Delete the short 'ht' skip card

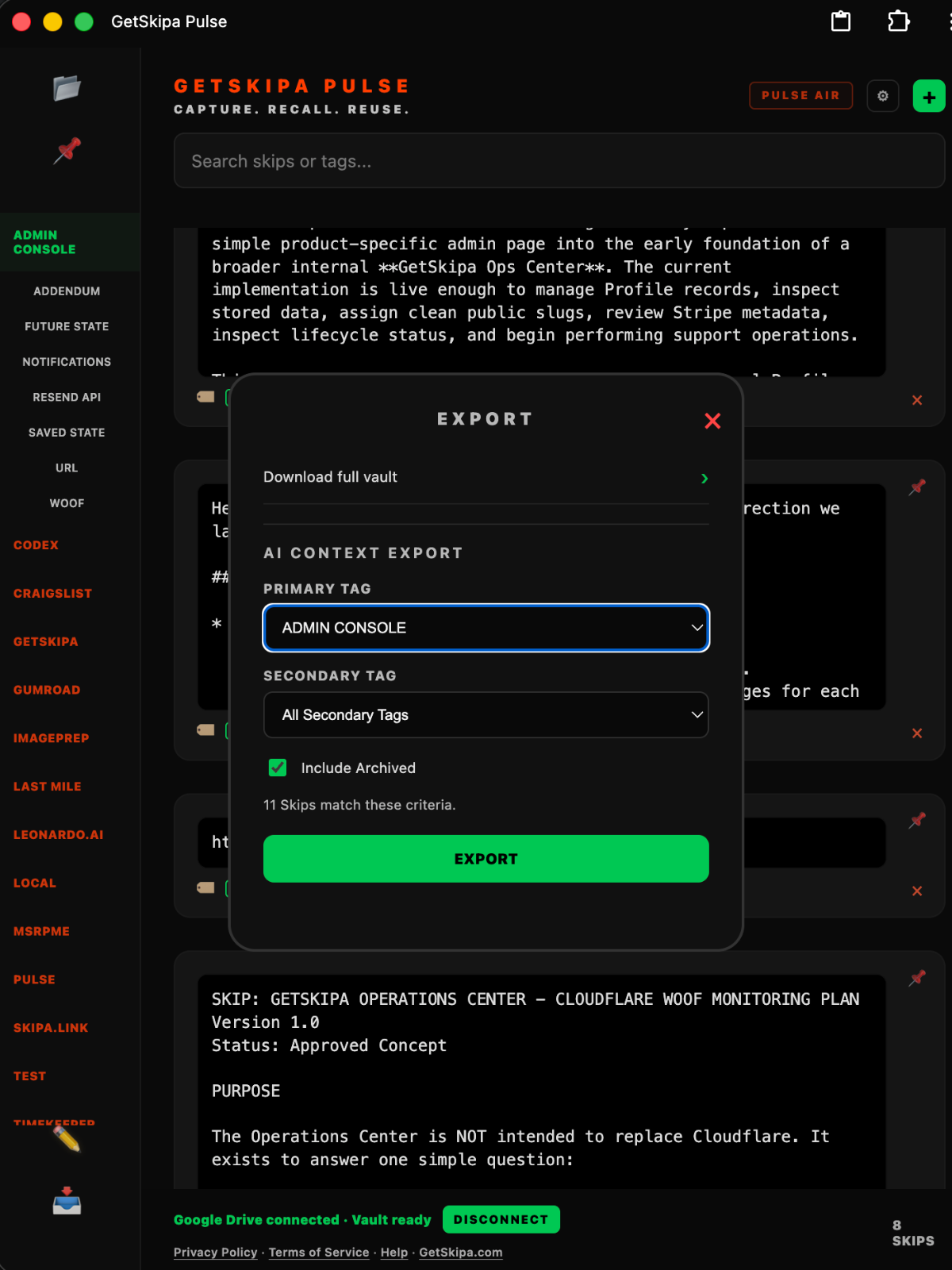917,891
